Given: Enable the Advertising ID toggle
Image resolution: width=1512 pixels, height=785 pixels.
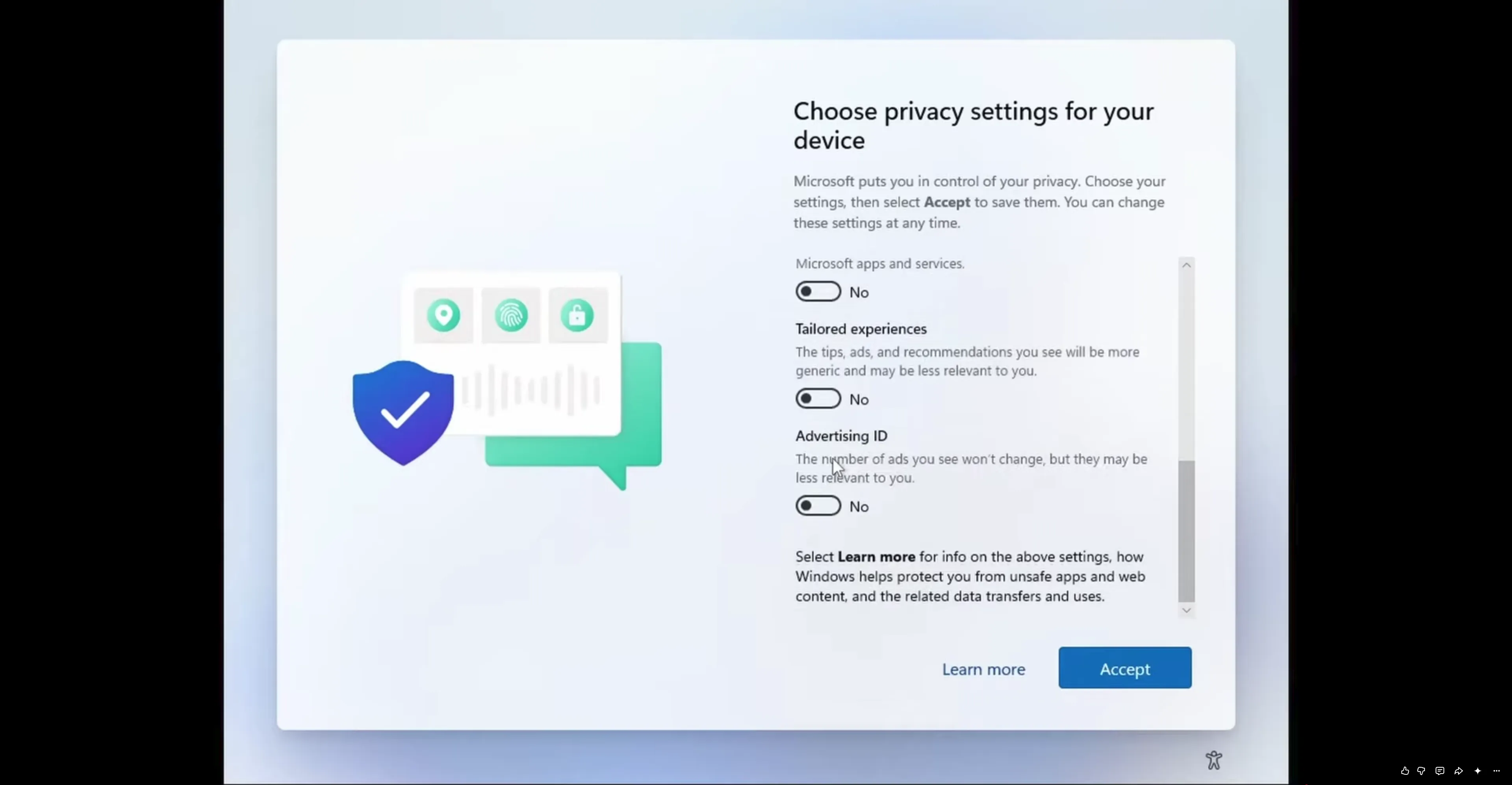Looking at the screenshot, I should pyautogui.click(x=818, y=505).
